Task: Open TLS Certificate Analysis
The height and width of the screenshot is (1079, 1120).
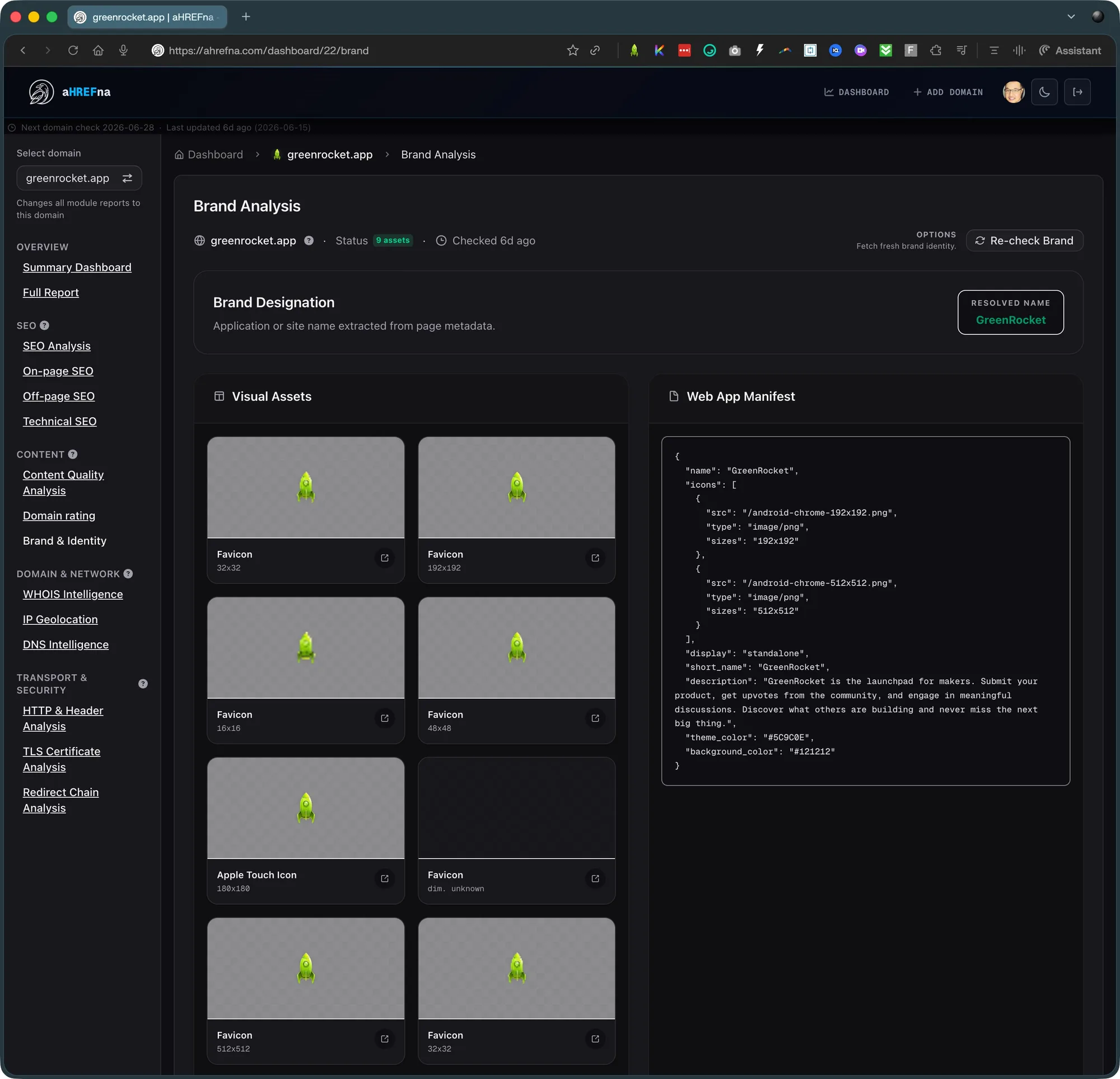Action: pos(62,759)
